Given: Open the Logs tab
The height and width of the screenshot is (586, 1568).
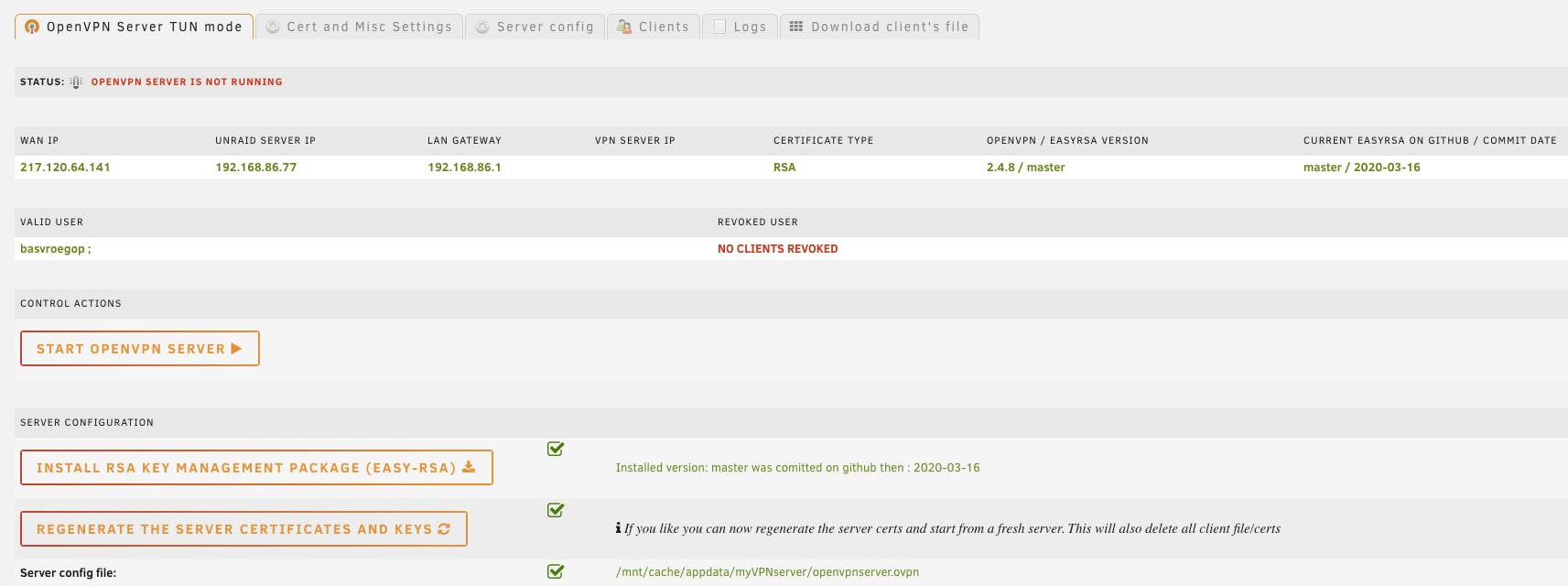Looking at the screenshot, I should click(740, 27).
